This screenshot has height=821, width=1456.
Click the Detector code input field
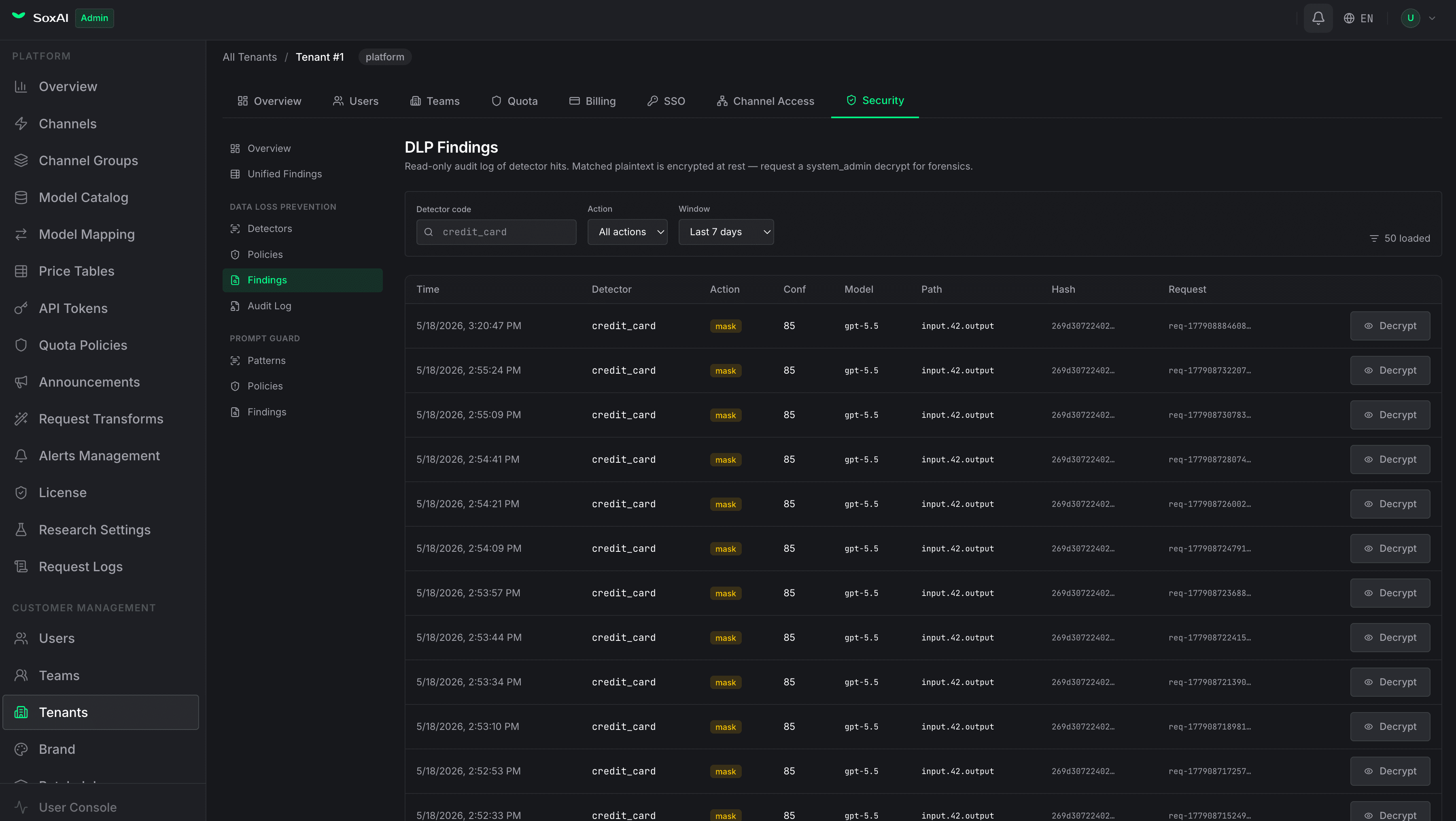click(x=496, y=232)
